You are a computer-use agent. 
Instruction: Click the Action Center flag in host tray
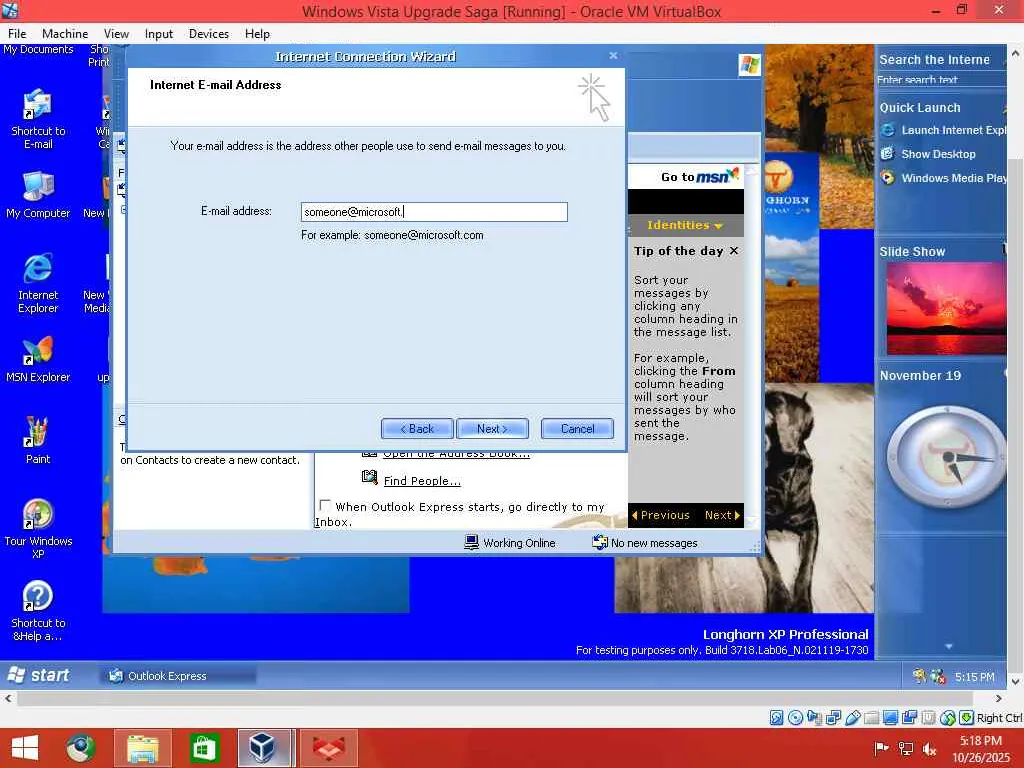coord(881,749)
